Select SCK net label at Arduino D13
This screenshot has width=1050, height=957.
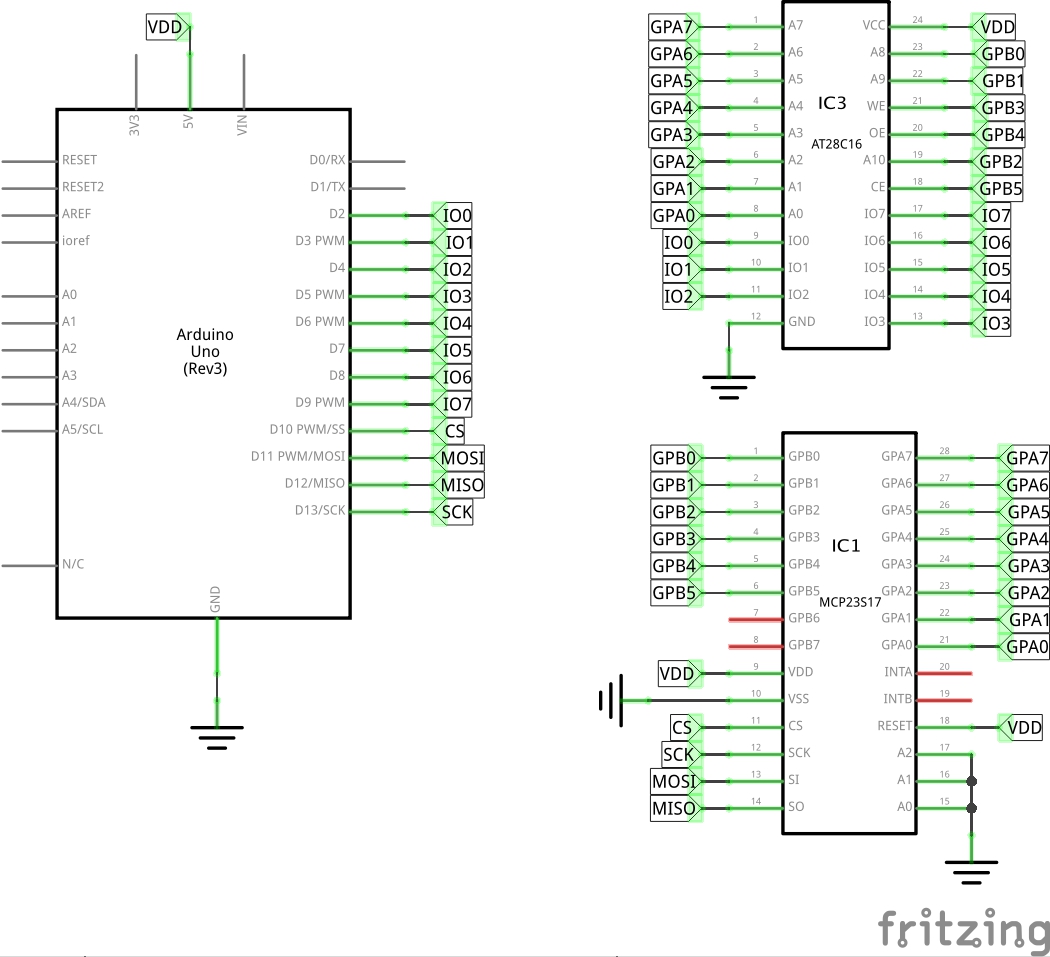(x=453, y=512)
